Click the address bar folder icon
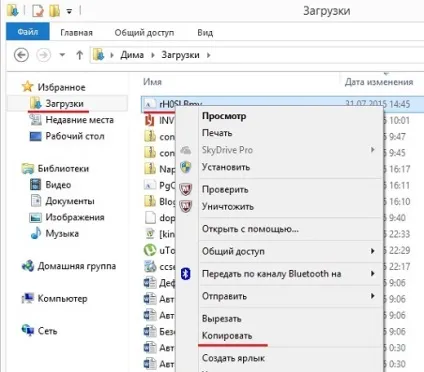This screenshot has width=424, height=372. point(99,55)
